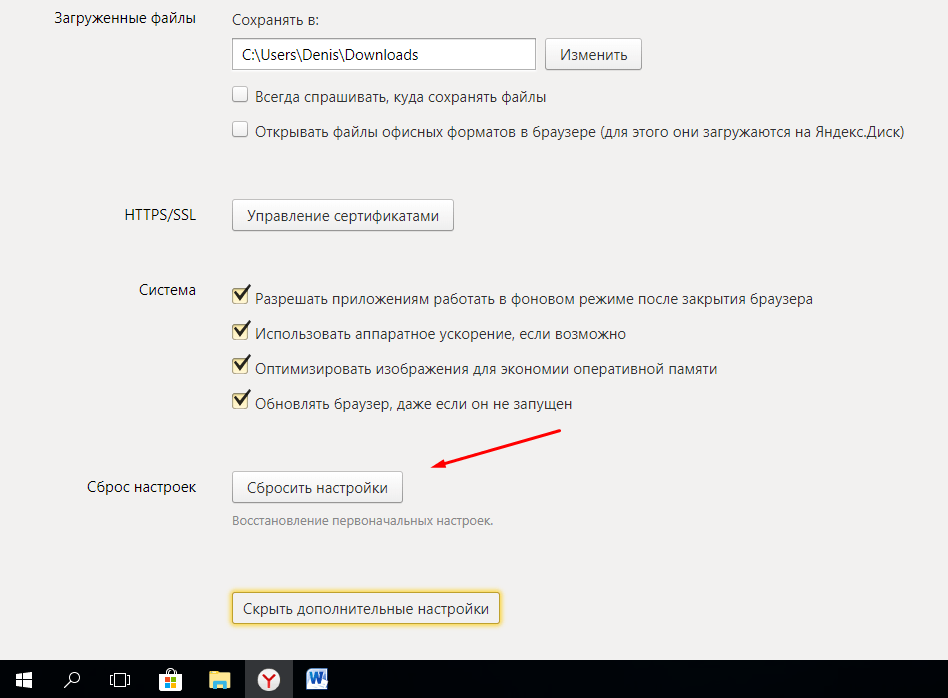Viewport: 948px width, 698px height.
Task: Open Task View from taskbar
Action: [120, 679]
